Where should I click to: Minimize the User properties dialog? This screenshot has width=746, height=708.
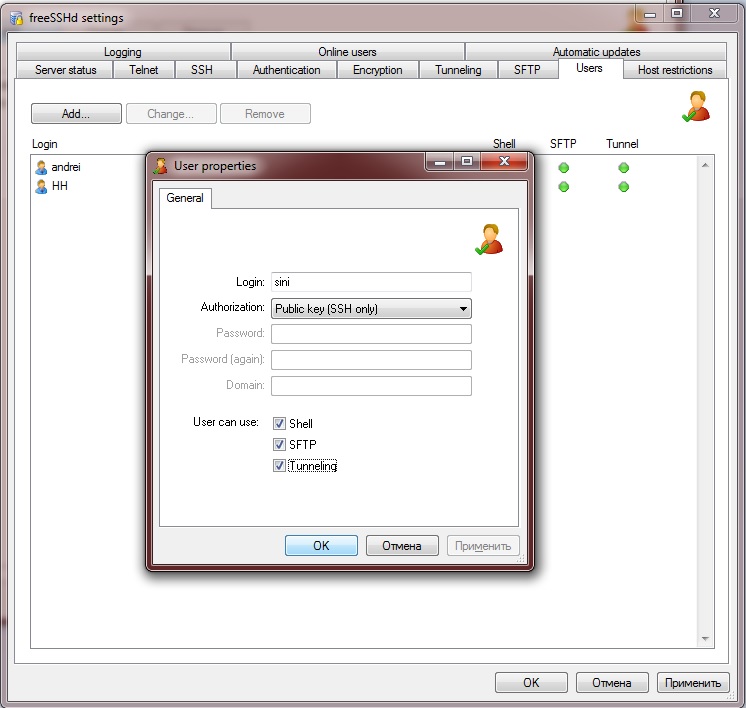440,161
